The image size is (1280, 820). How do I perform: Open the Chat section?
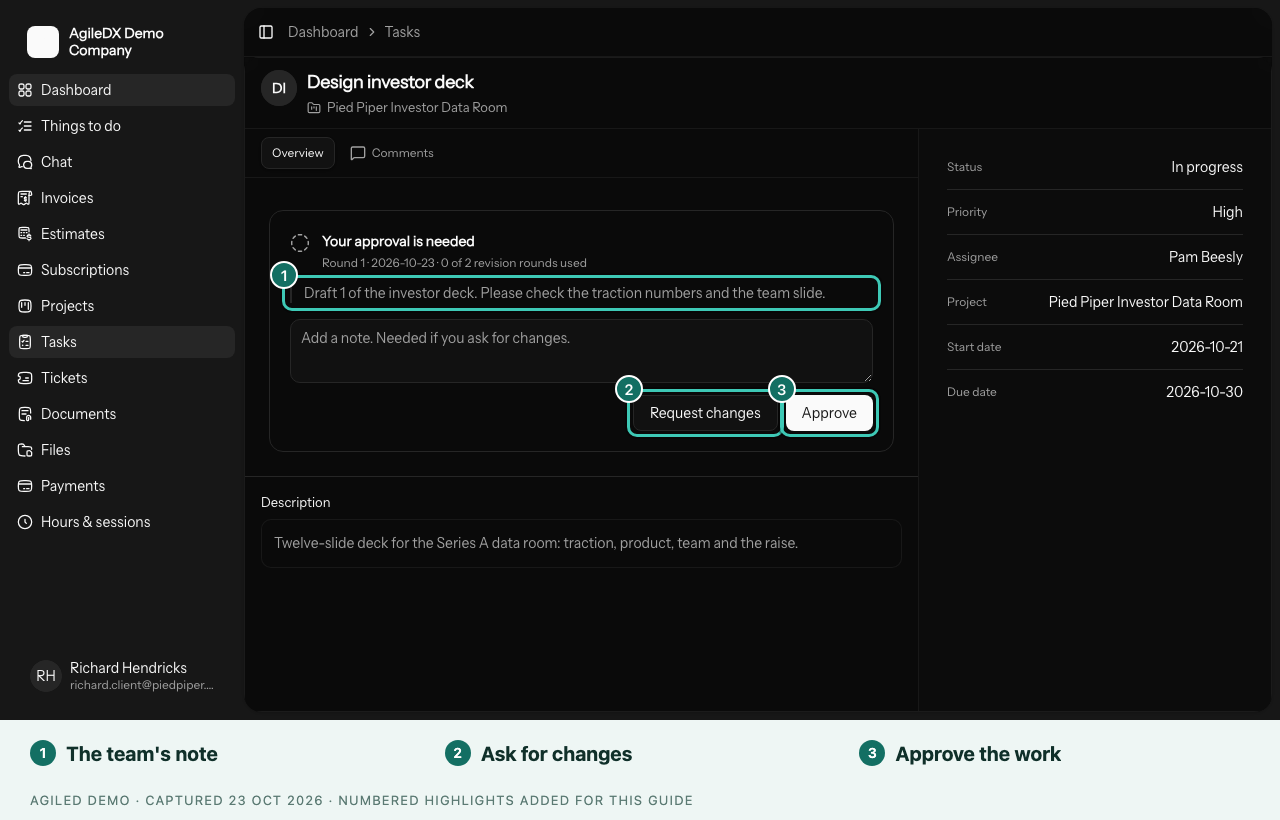tap(122, 162)
